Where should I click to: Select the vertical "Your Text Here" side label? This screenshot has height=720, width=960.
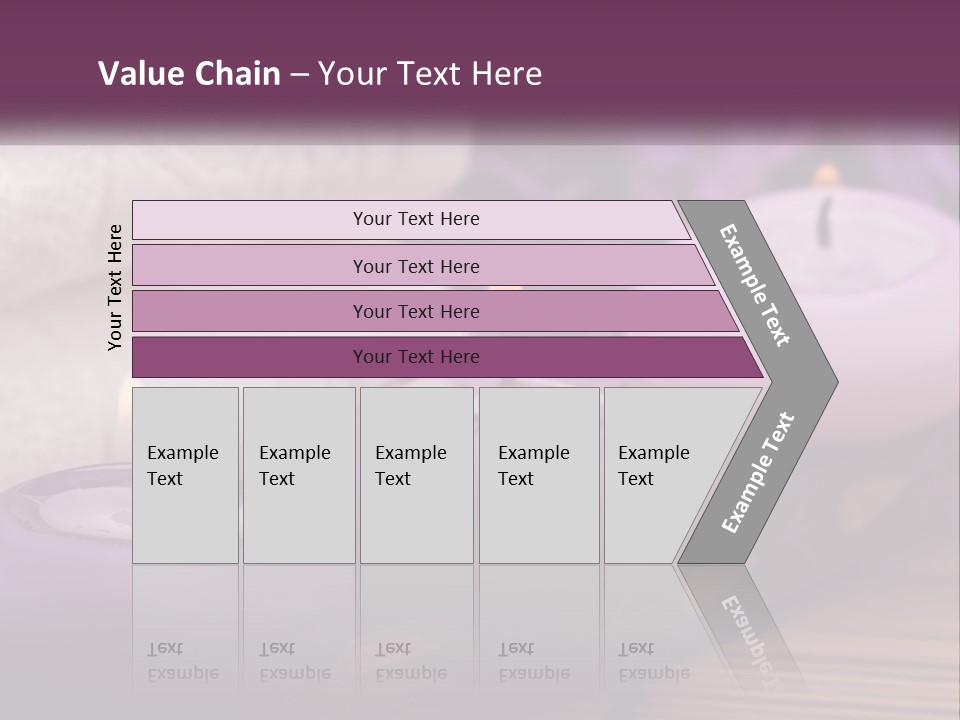[x=115, y=287]
